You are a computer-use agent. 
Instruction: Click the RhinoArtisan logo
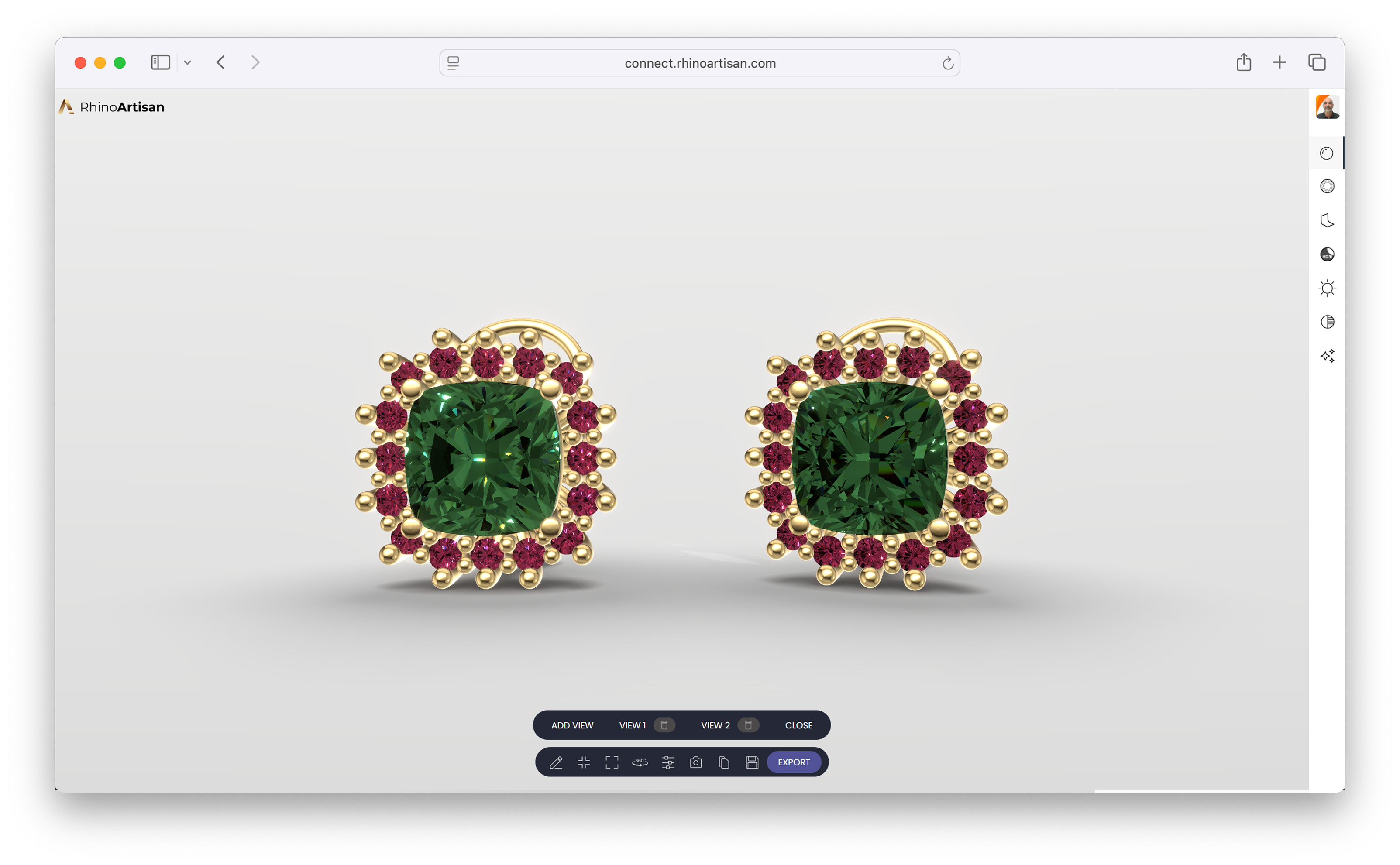(112, 107)
